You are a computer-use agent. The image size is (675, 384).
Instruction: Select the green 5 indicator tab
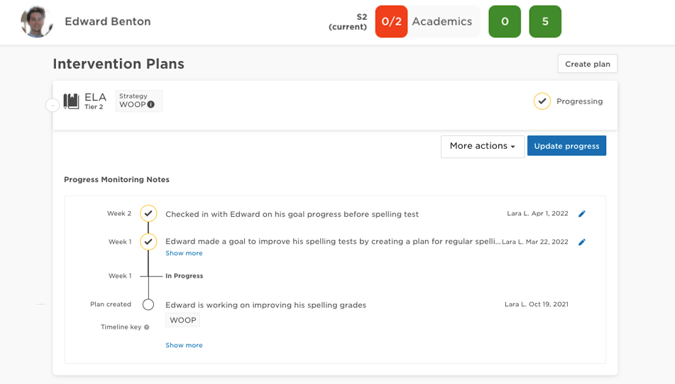(545, 22)
